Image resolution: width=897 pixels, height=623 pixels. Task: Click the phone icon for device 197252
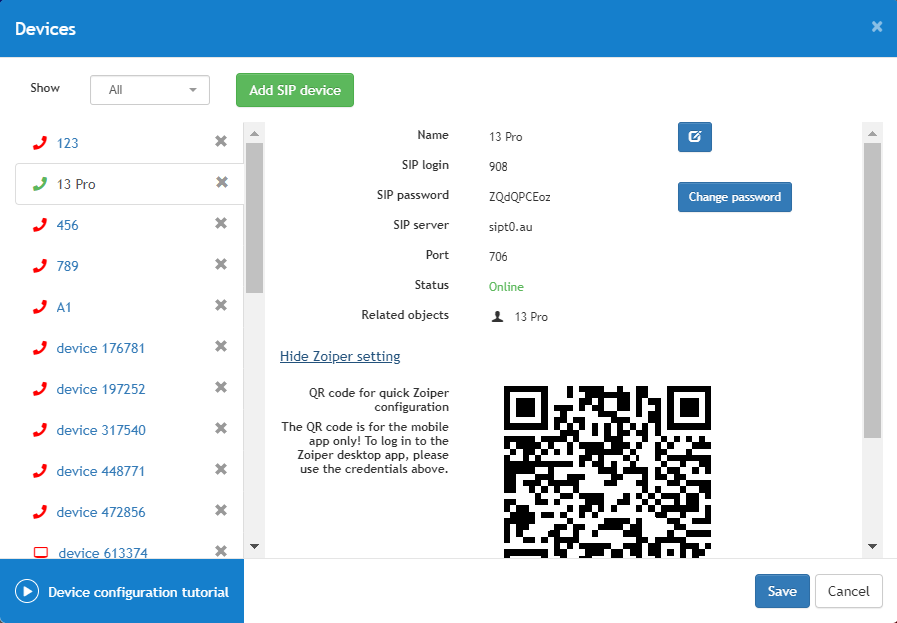click(39, 389)
